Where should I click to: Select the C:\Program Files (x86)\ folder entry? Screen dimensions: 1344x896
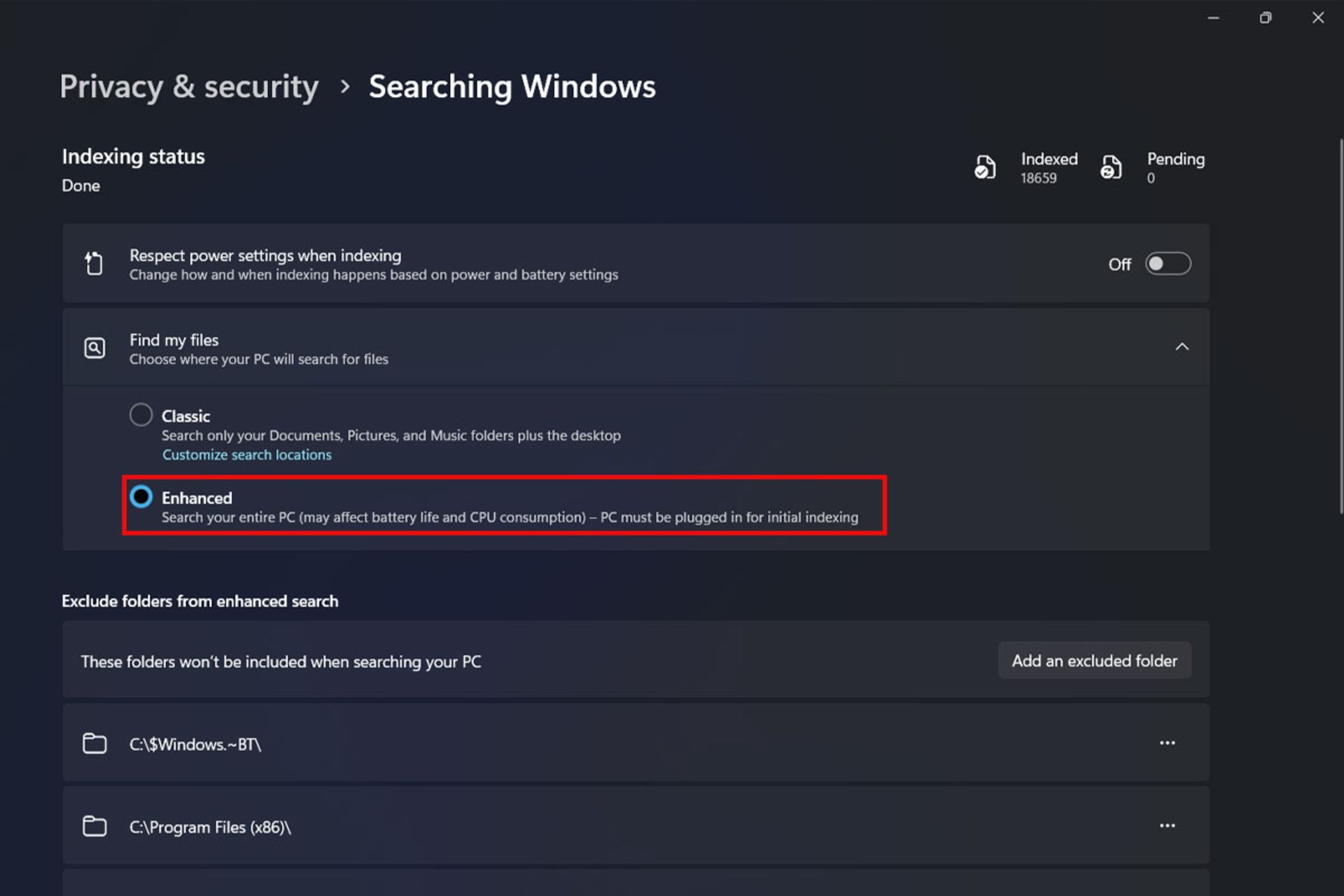click(210, 827)
